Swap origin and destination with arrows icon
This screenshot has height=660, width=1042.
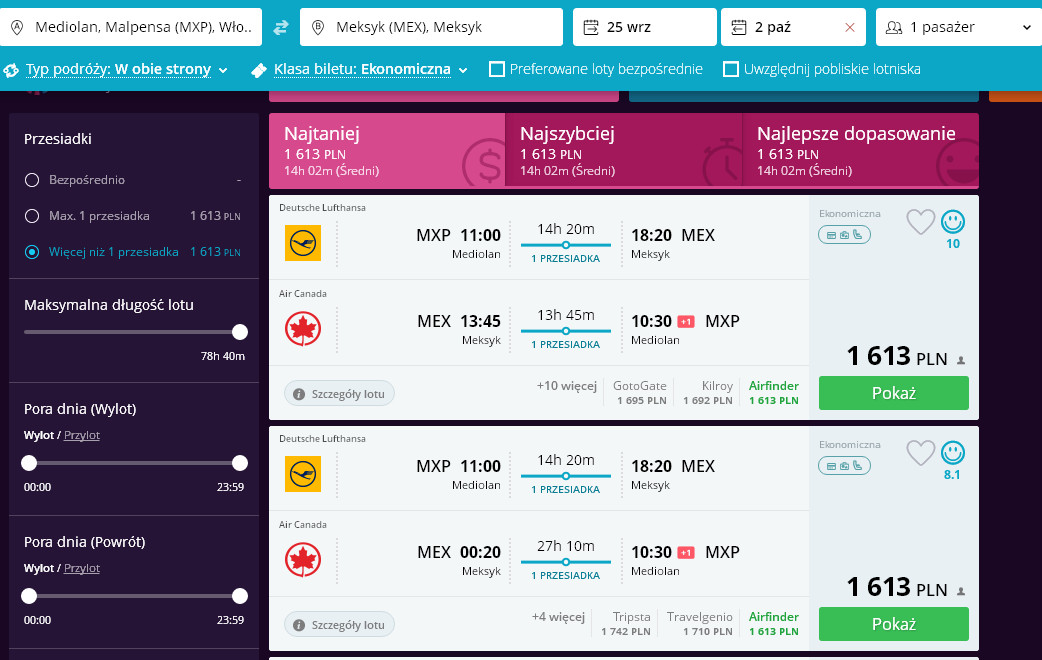tap(281, 27)
